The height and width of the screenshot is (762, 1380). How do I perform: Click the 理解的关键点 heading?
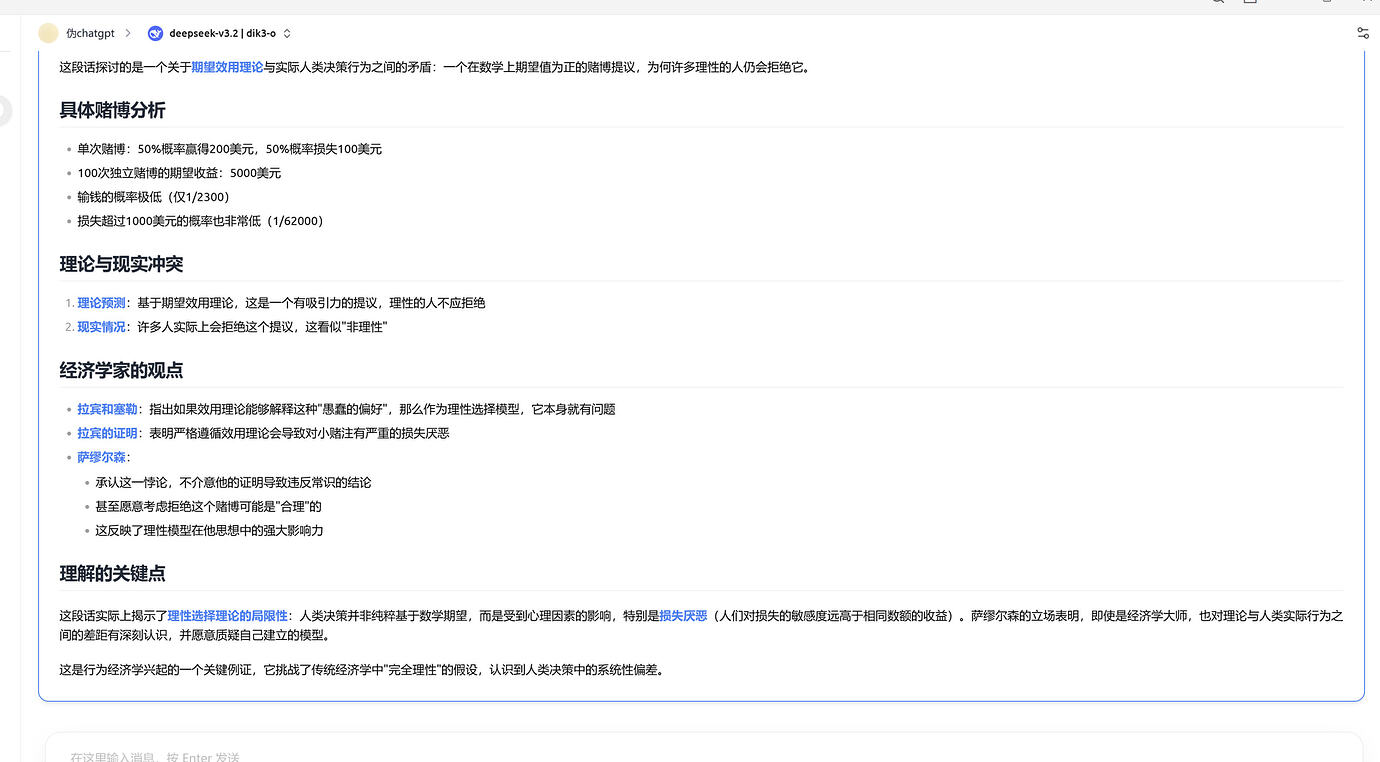(x=113, y=574)
